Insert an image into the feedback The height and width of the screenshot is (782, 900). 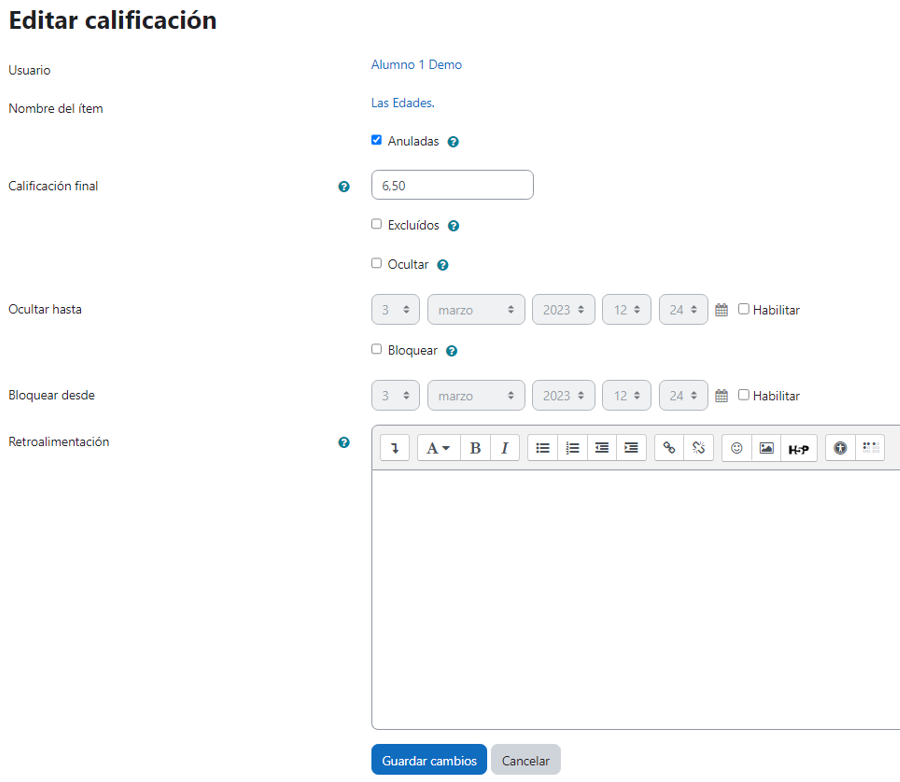(x=766, y=448)
